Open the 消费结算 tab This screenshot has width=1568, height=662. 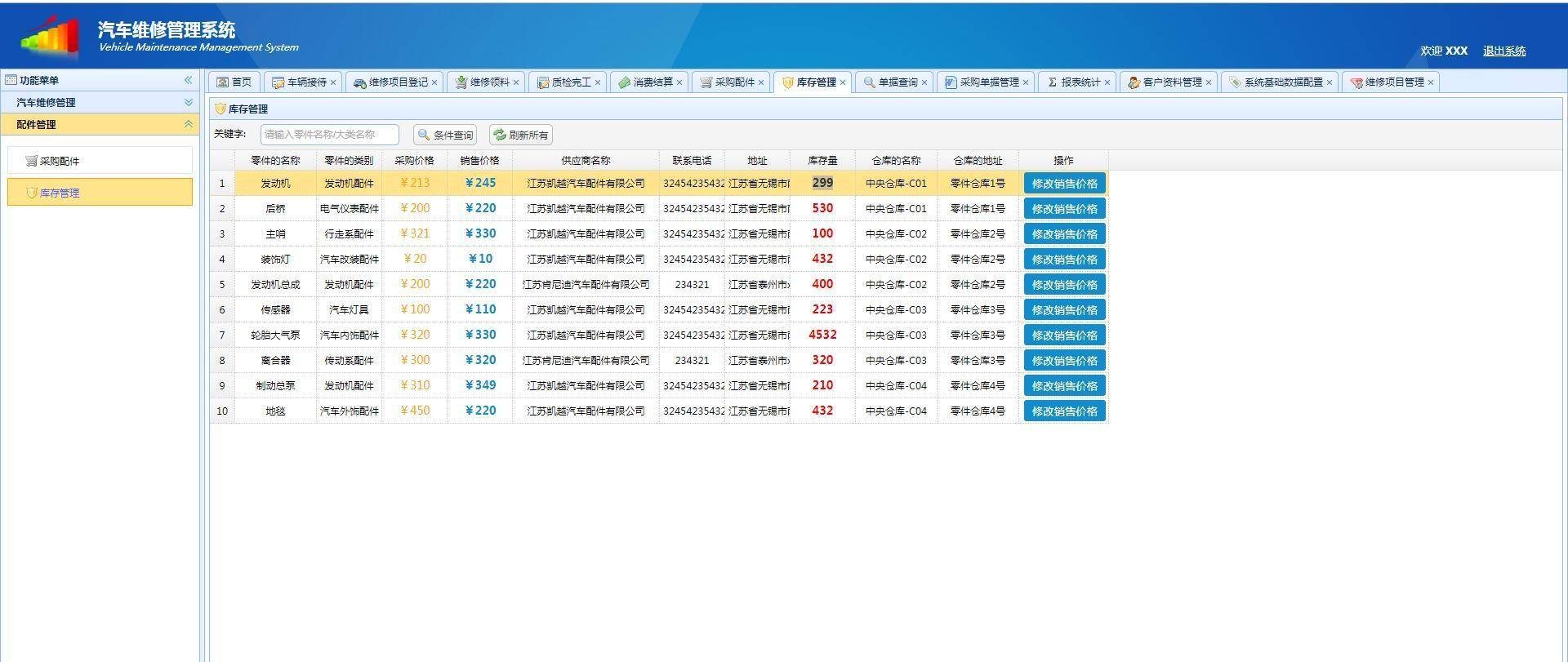coord(648,82)
